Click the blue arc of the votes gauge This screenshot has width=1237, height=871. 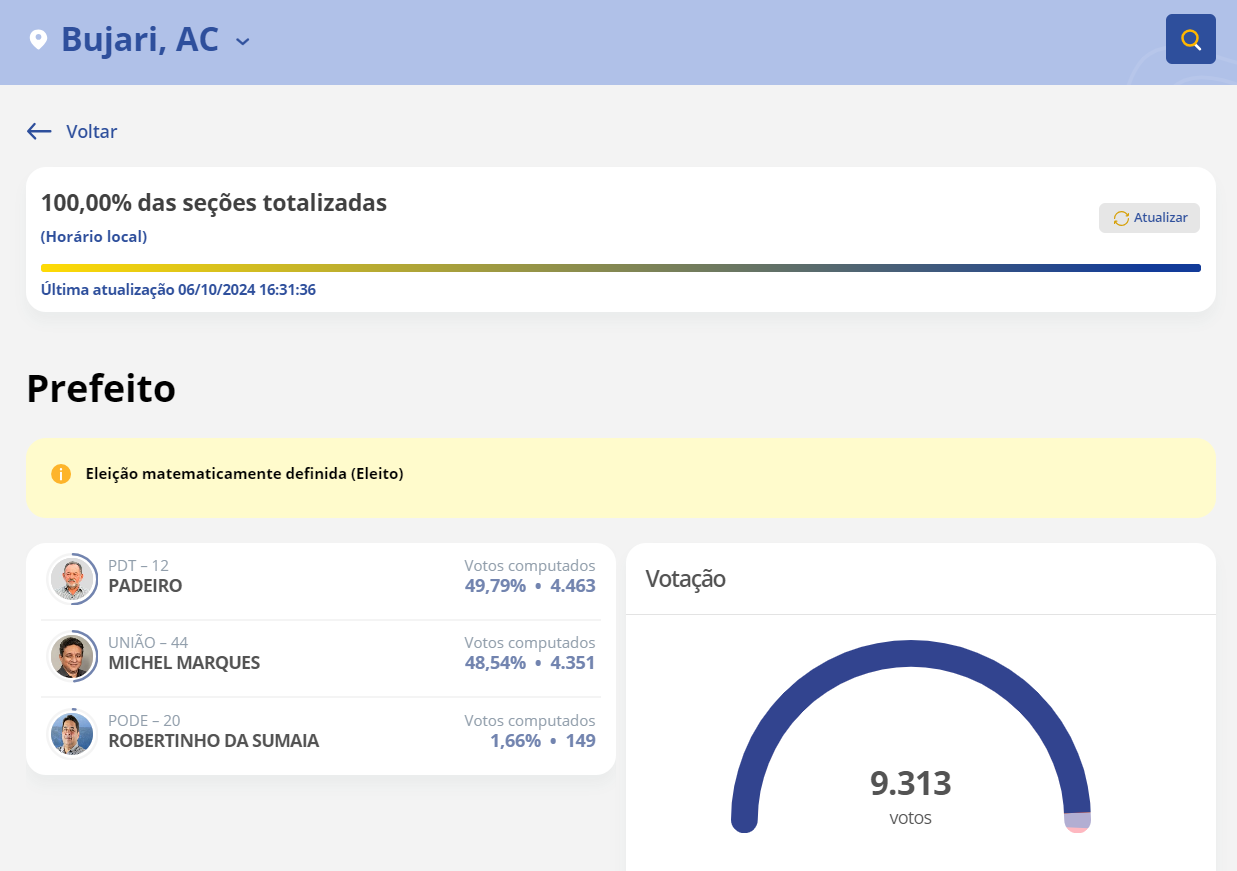(x=910, y=654)
